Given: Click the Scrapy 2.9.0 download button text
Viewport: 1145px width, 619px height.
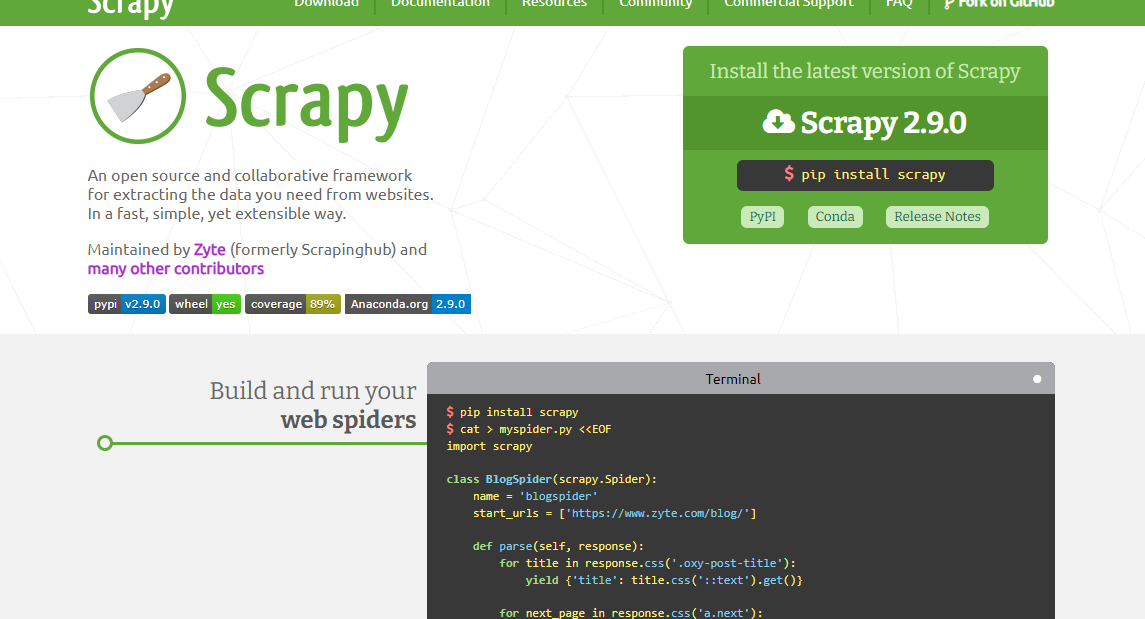Looking at the screenshot, I should pyautogui.click(x=884, y=123).
